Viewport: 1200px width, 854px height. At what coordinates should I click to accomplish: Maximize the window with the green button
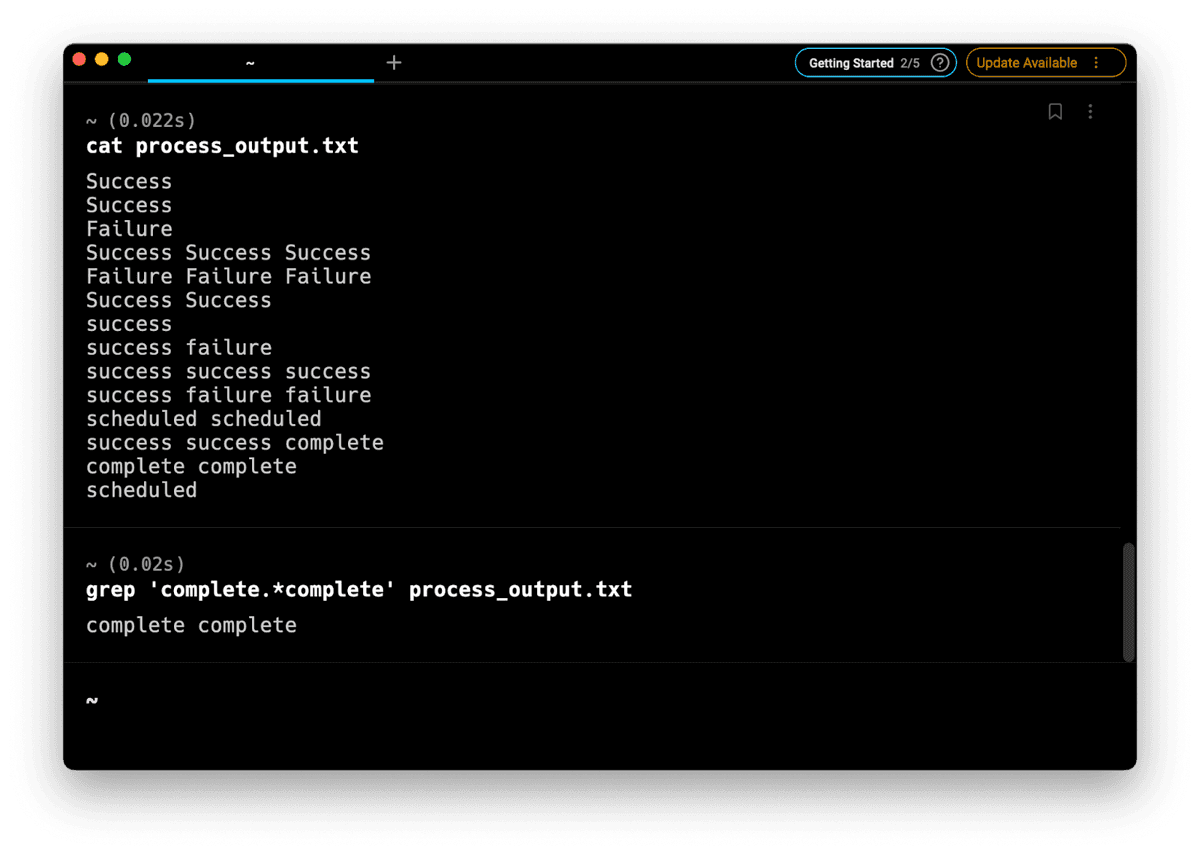pyautogui.click(x=124, y=59)
